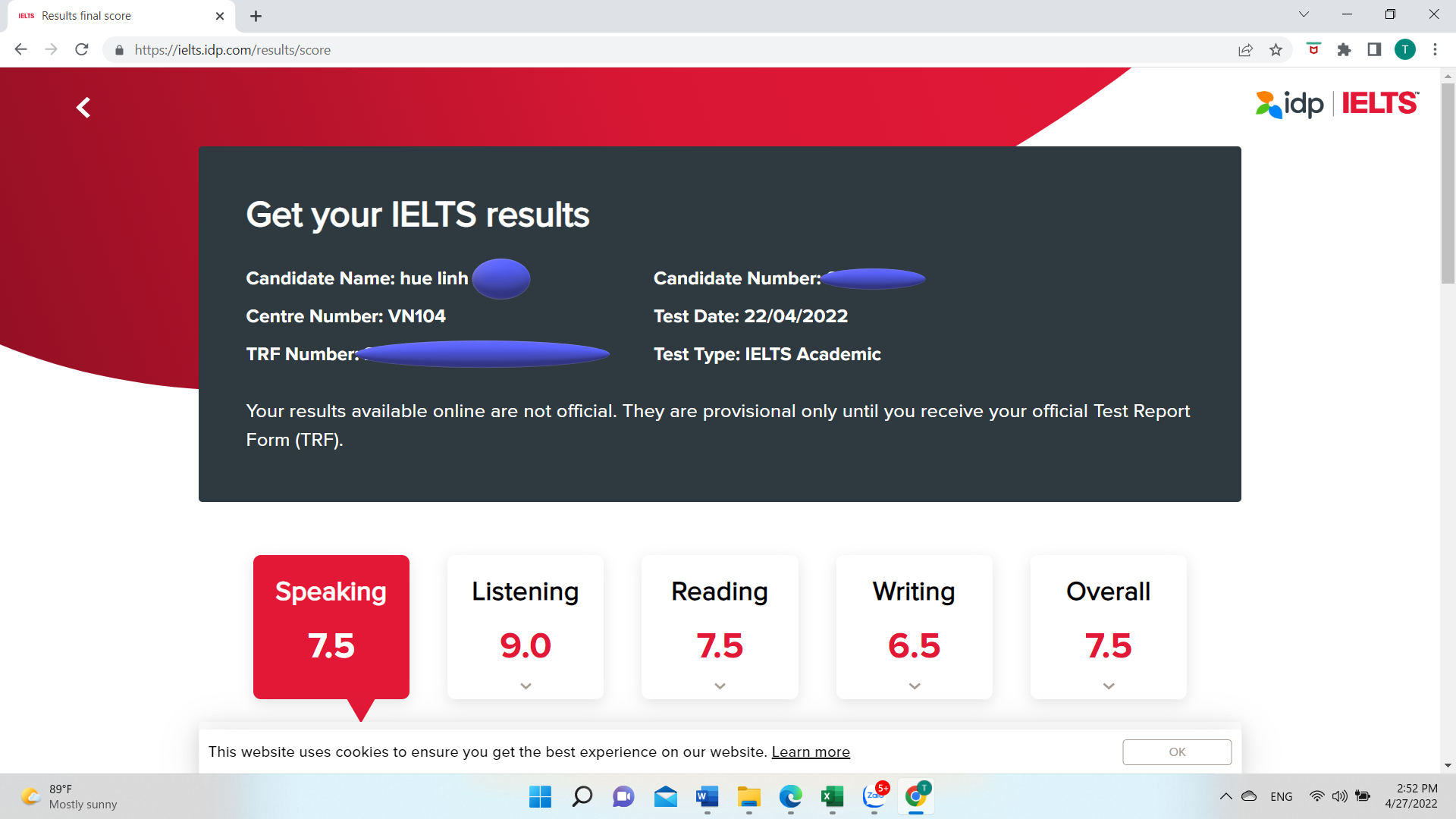Click the Reading extension icon in toolbar
Image resolution: width=1456 pixels, height=819 pixels.
[1374, 50]
